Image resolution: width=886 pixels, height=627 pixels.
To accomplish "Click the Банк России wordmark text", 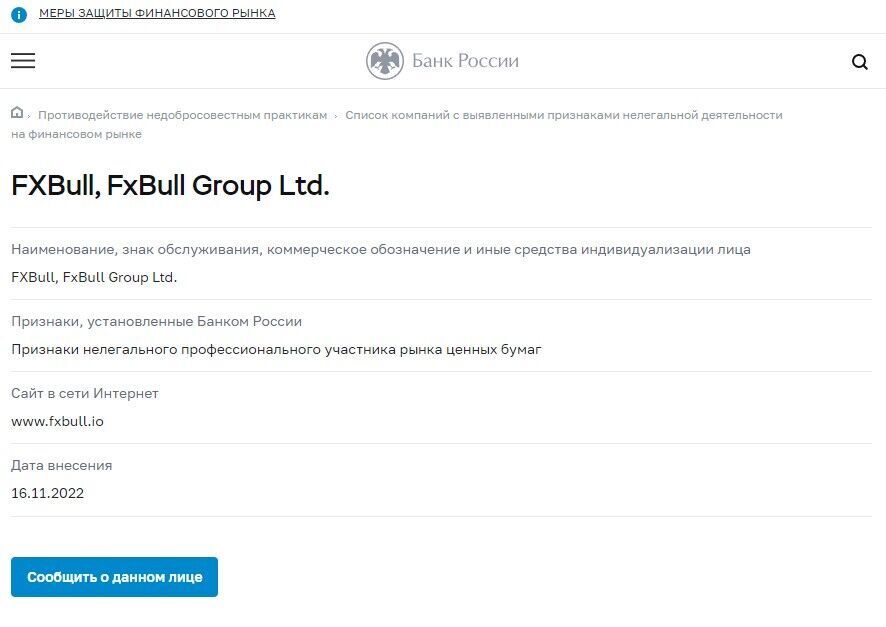I will [465, 61].
